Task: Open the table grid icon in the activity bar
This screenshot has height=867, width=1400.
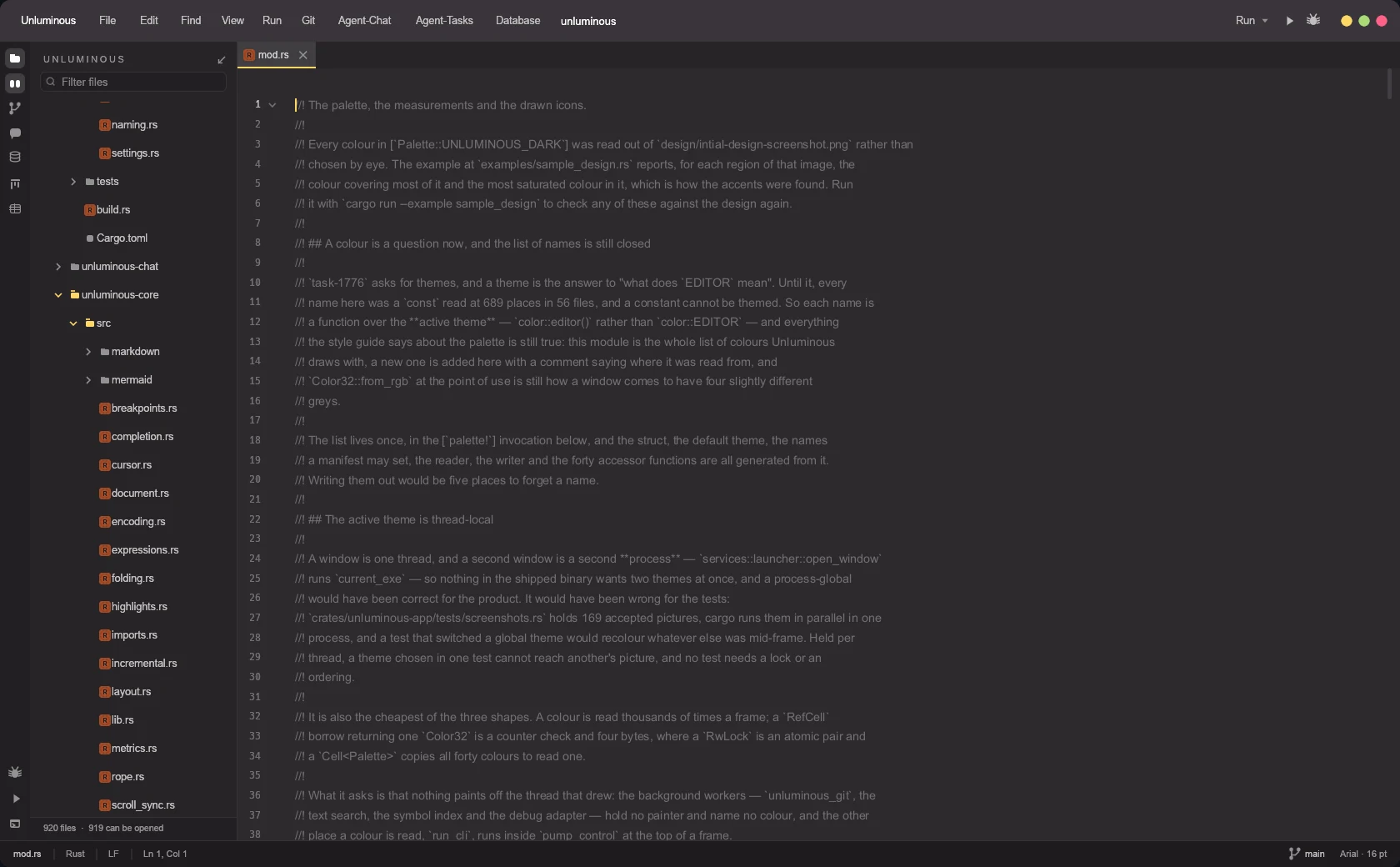Action: click(15, 208)
